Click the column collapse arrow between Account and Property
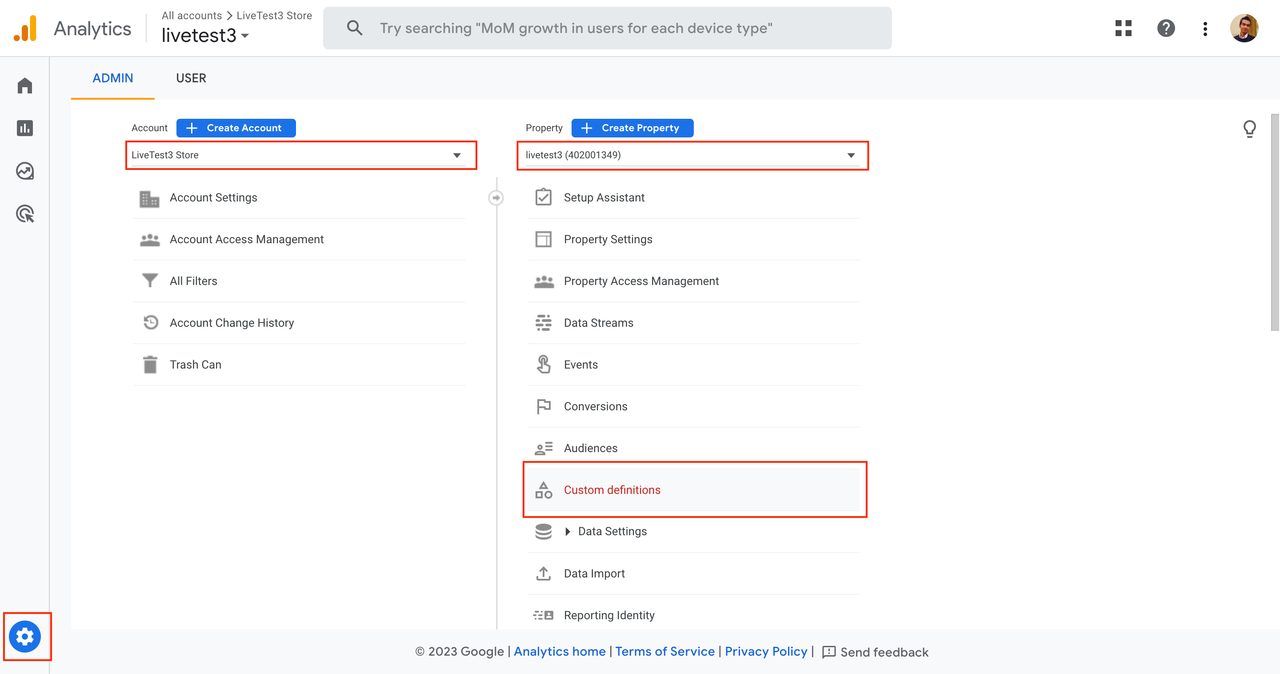The height and width of the screenshot is (674, 1280). 496,198
